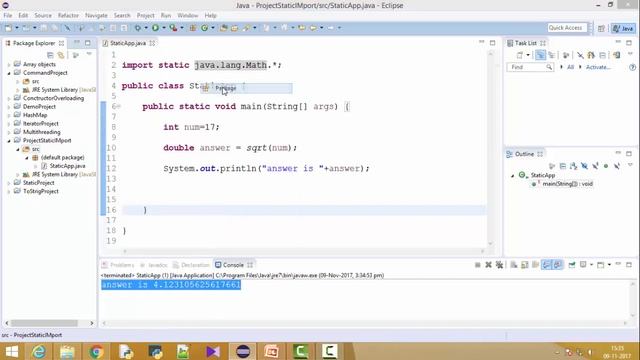The width and height of the screenshot is (640, 360).
Task: Click Link with Editor in Package Explorer
Action: pos(61,55)
